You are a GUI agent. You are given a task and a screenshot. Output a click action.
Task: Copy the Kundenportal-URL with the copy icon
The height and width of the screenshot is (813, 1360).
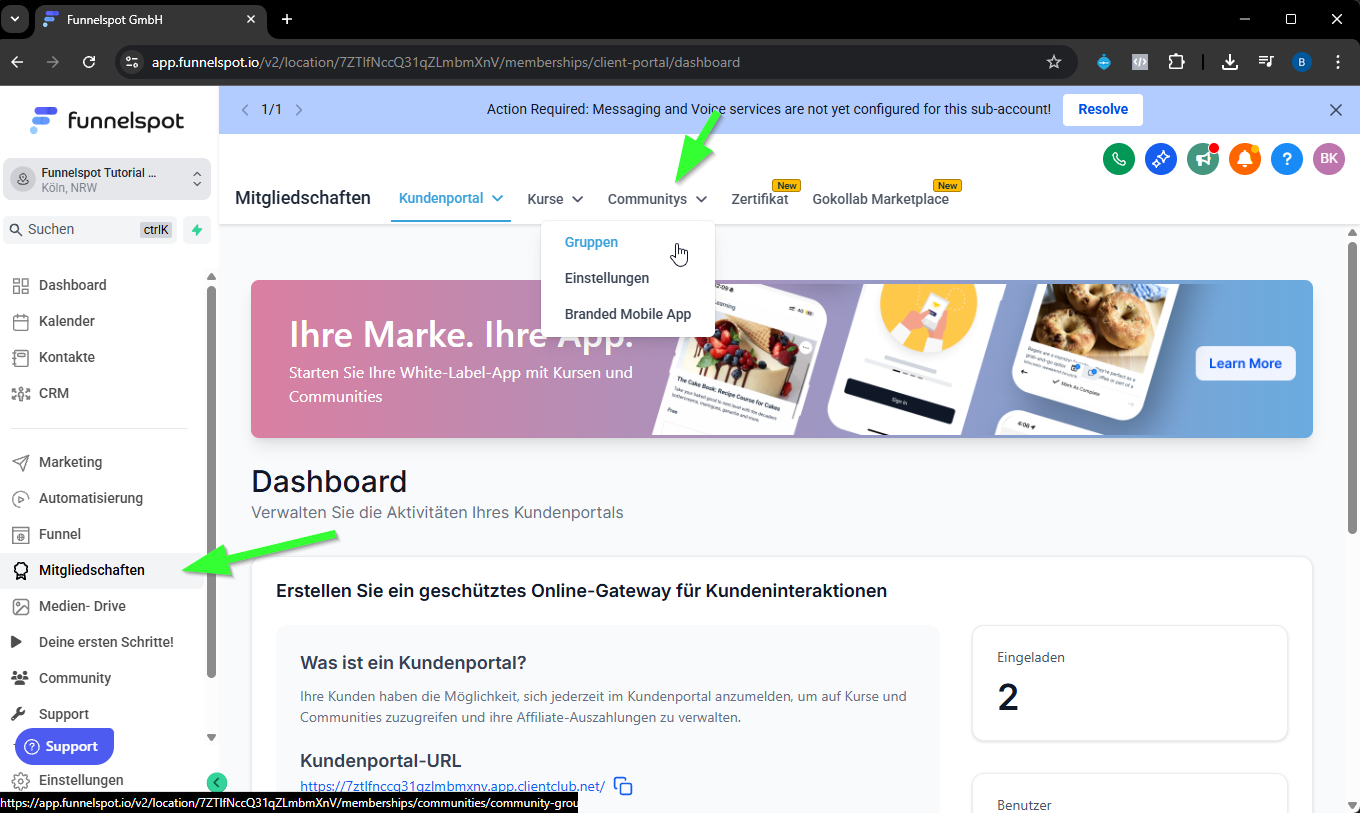[x=623, y=786]
